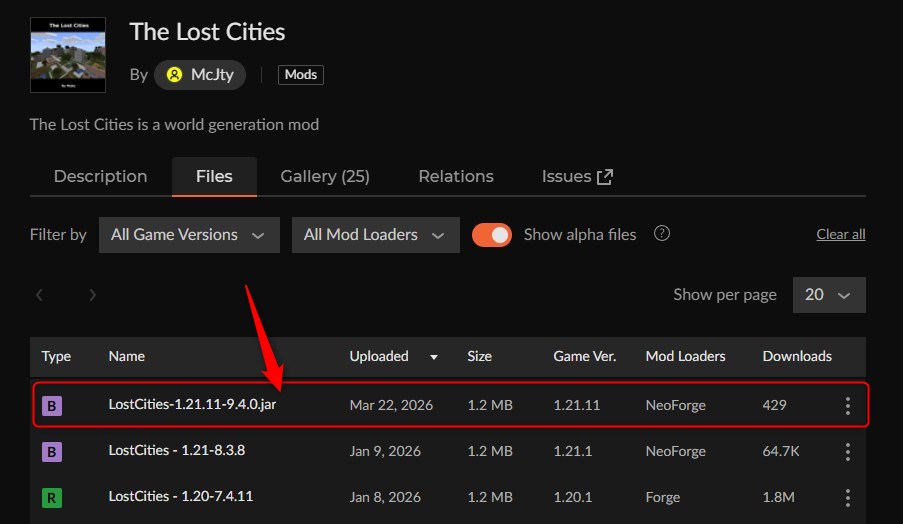Click beta badge for LostCities-1.21.11-9.4.0.jar
The height and width of the screenshot is (524, 903).
pos(52,406)
